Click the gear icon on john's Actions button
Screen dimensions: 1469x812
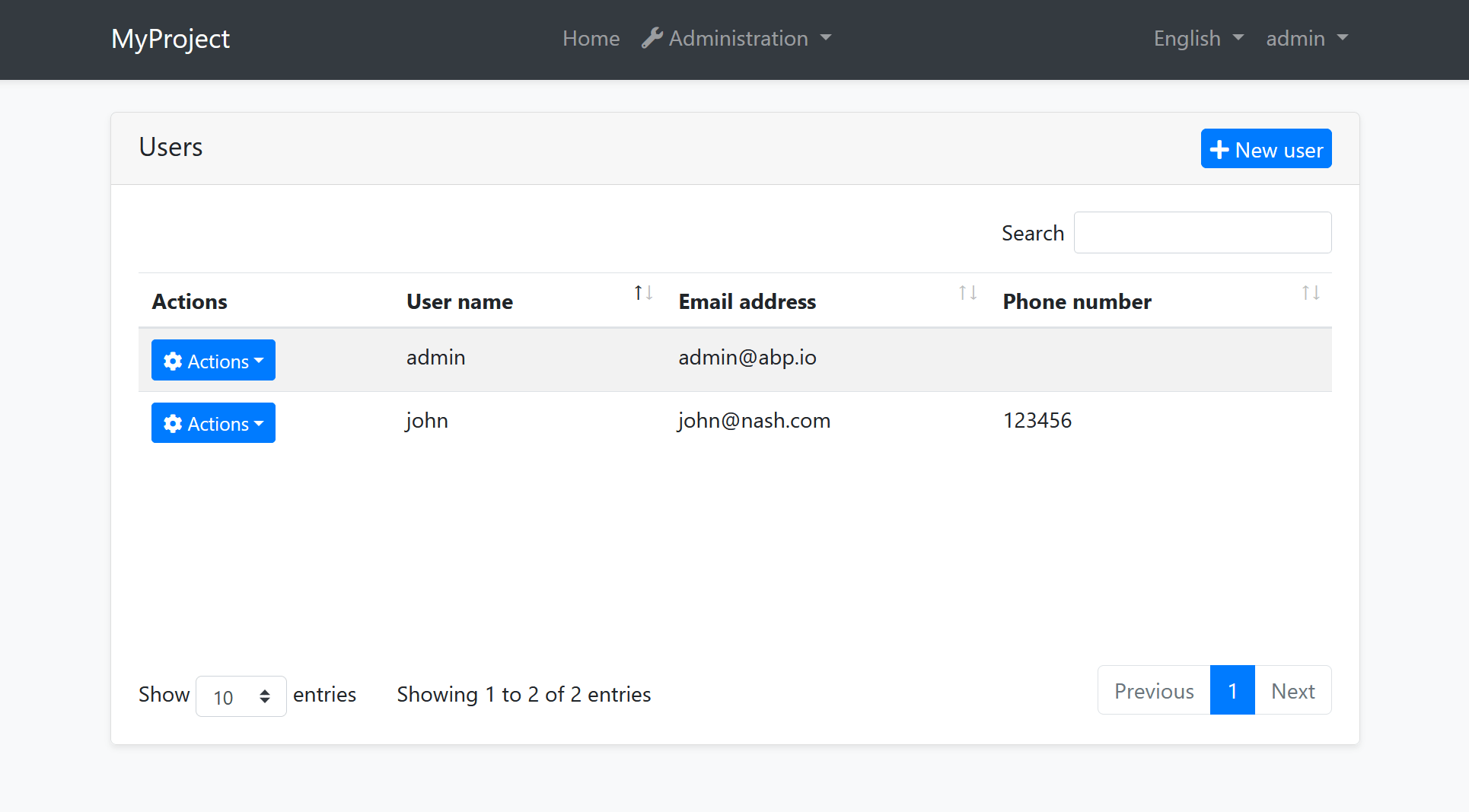pyautogui.click(x=172, y=423)
